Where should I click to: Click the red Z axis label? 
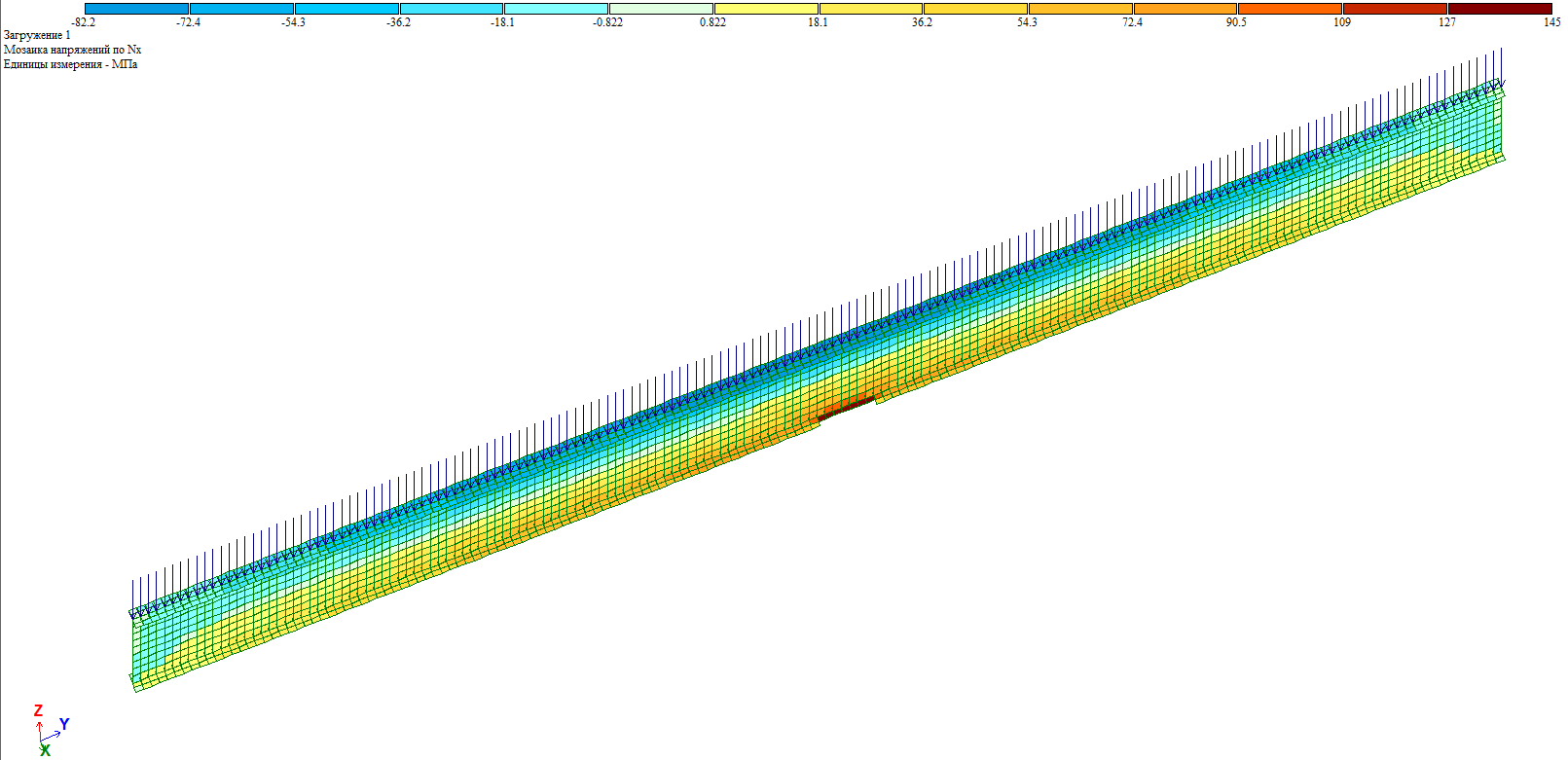pos(39,711)
